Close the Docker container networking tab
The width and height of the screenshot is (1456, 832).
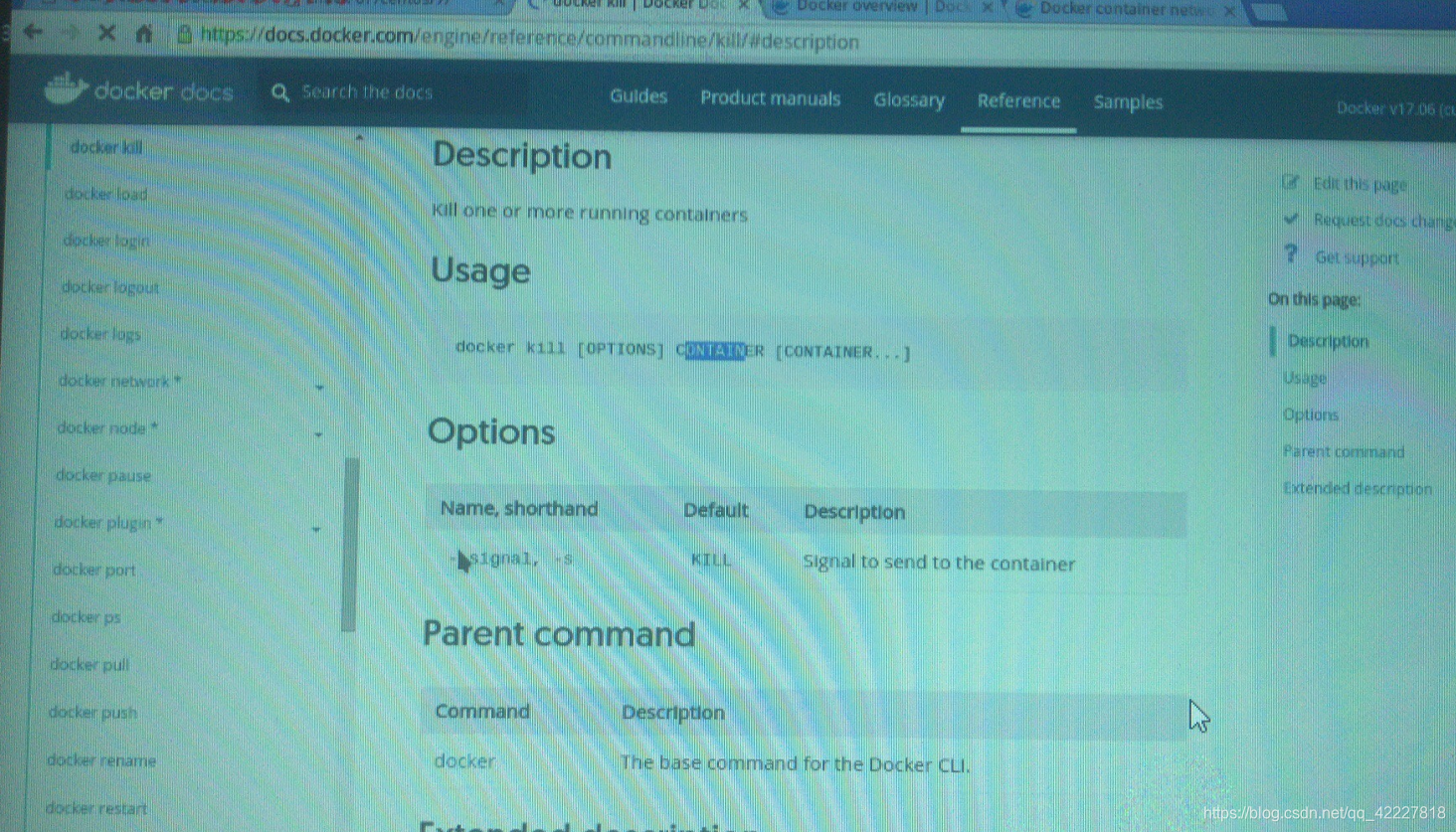click(1230, 11)
